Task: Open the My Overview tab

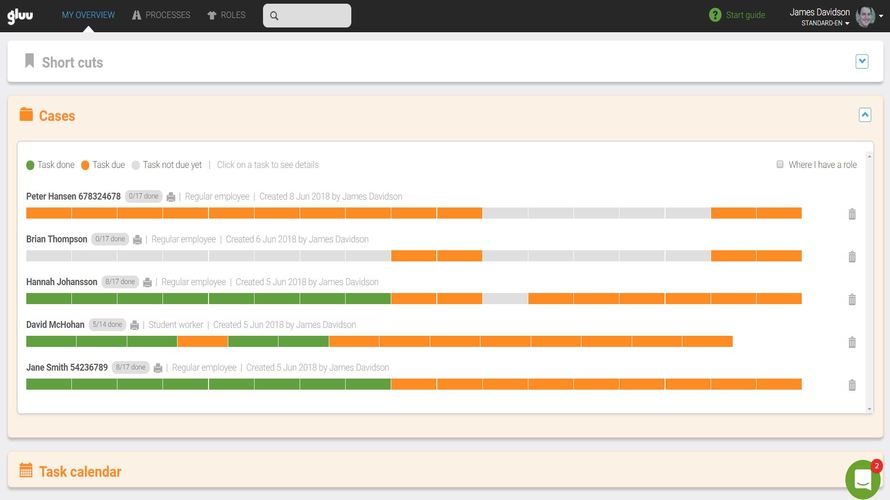Action: coord(88,15)
